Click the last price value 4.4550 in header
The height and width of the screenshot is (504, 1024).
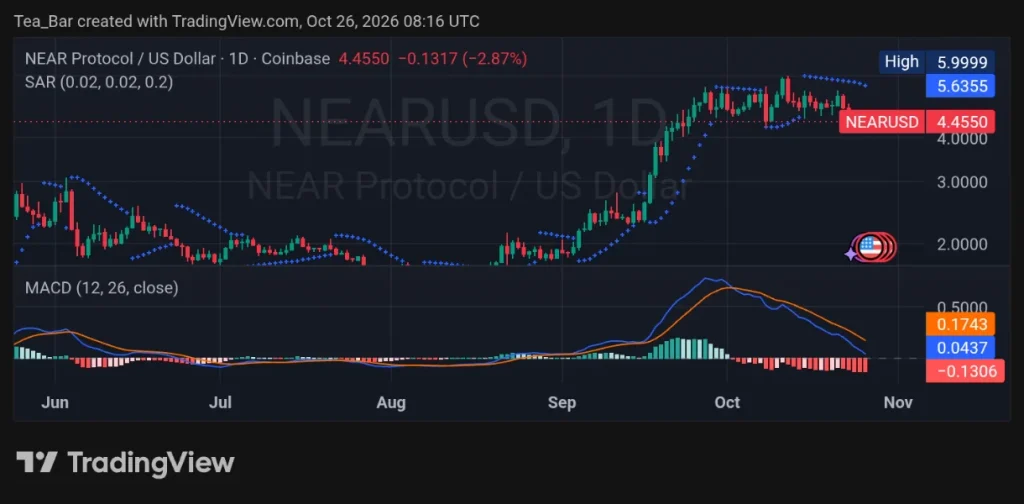point(364,59)
